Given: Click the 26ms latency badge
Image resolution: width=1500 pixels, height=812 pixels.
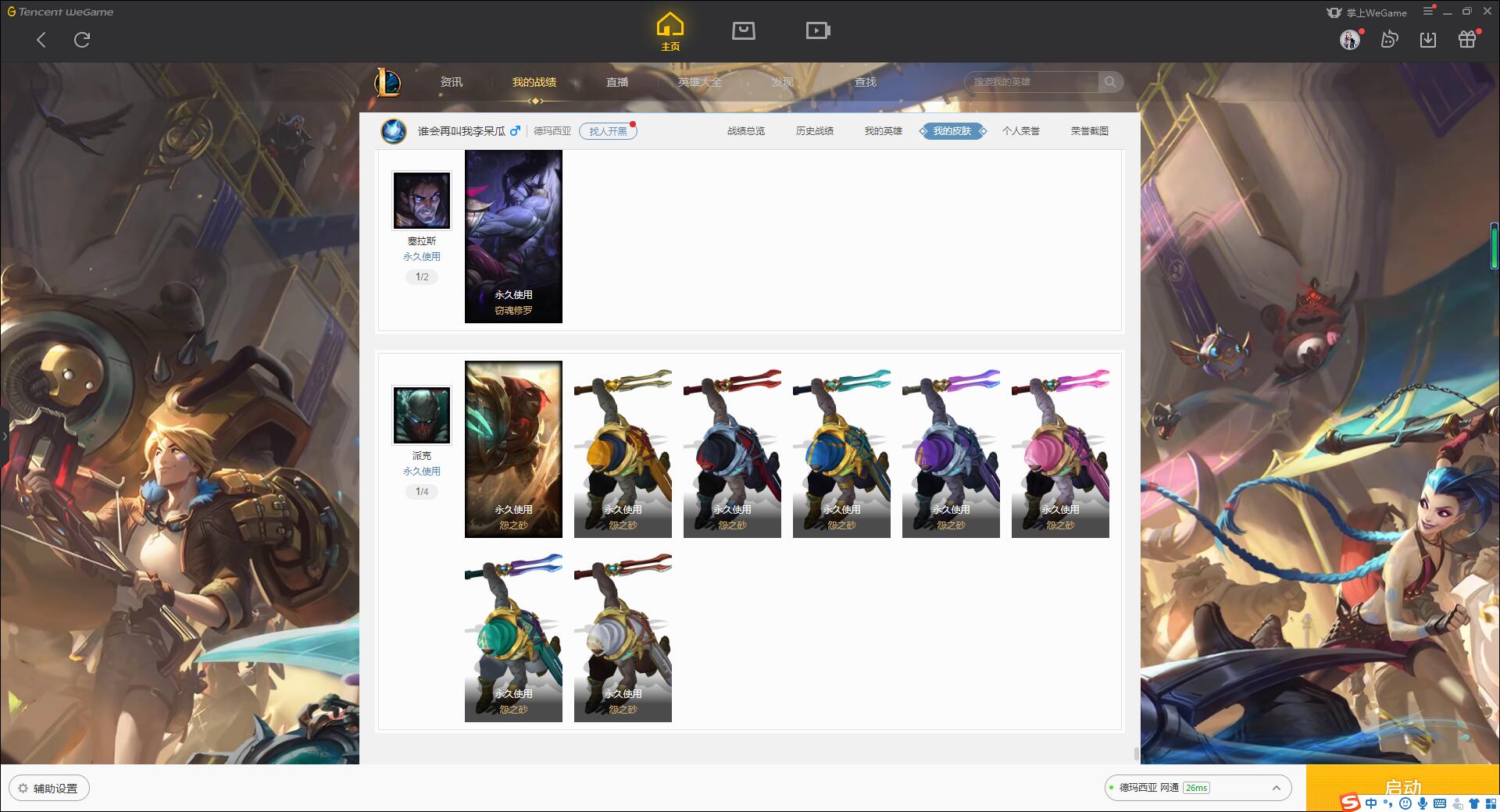Looking at the screenshot, I should point(1196,788).
